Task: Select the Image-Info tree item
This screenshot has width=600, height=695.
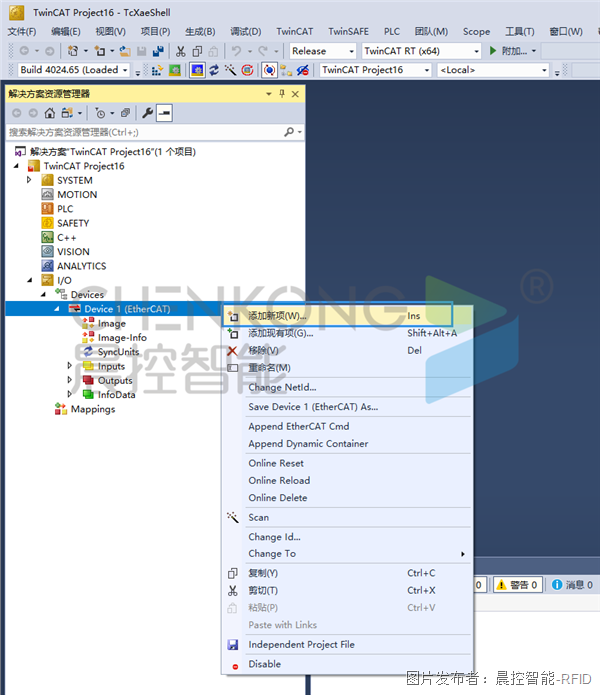Action: (x=122, y=337)
